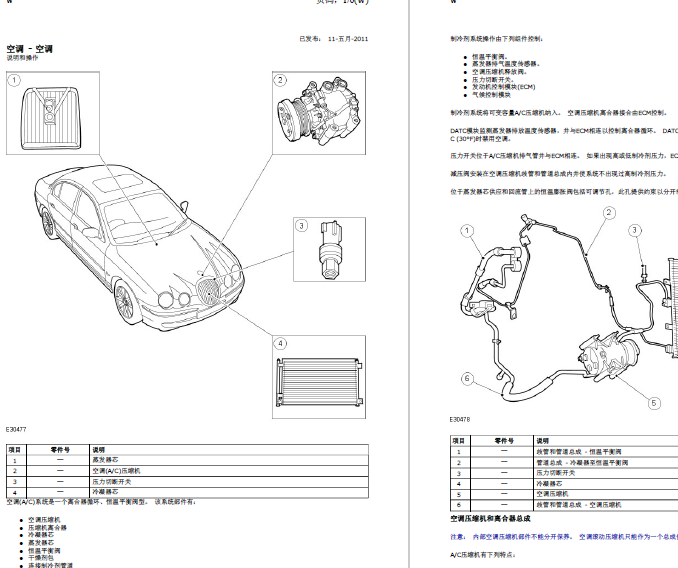678x568 pixels.
Task: Click the figure code 'E30477'
Action: coord(16,429)
